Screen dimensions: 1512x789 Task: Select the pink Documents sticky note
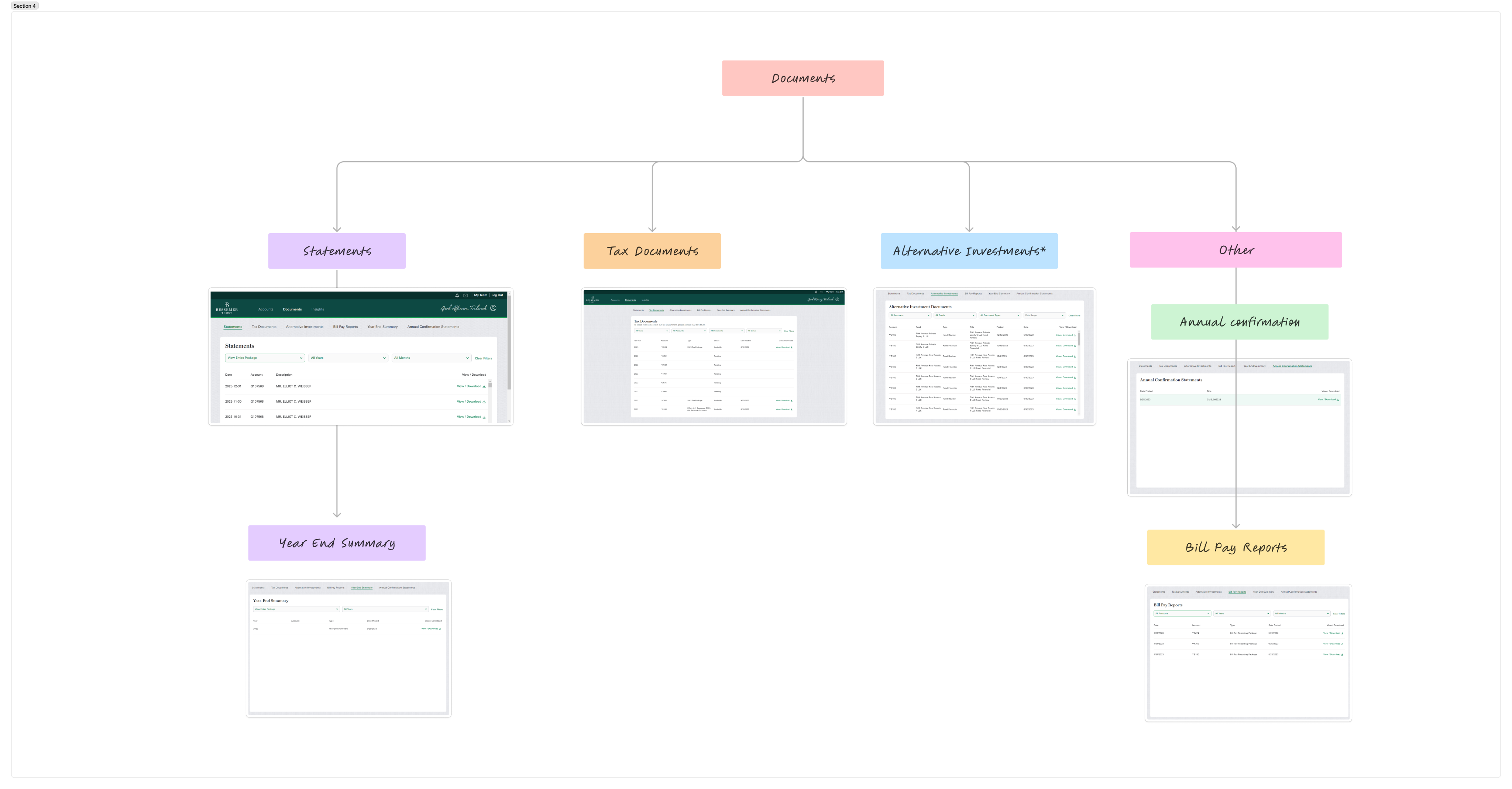[x=803, y=78]
